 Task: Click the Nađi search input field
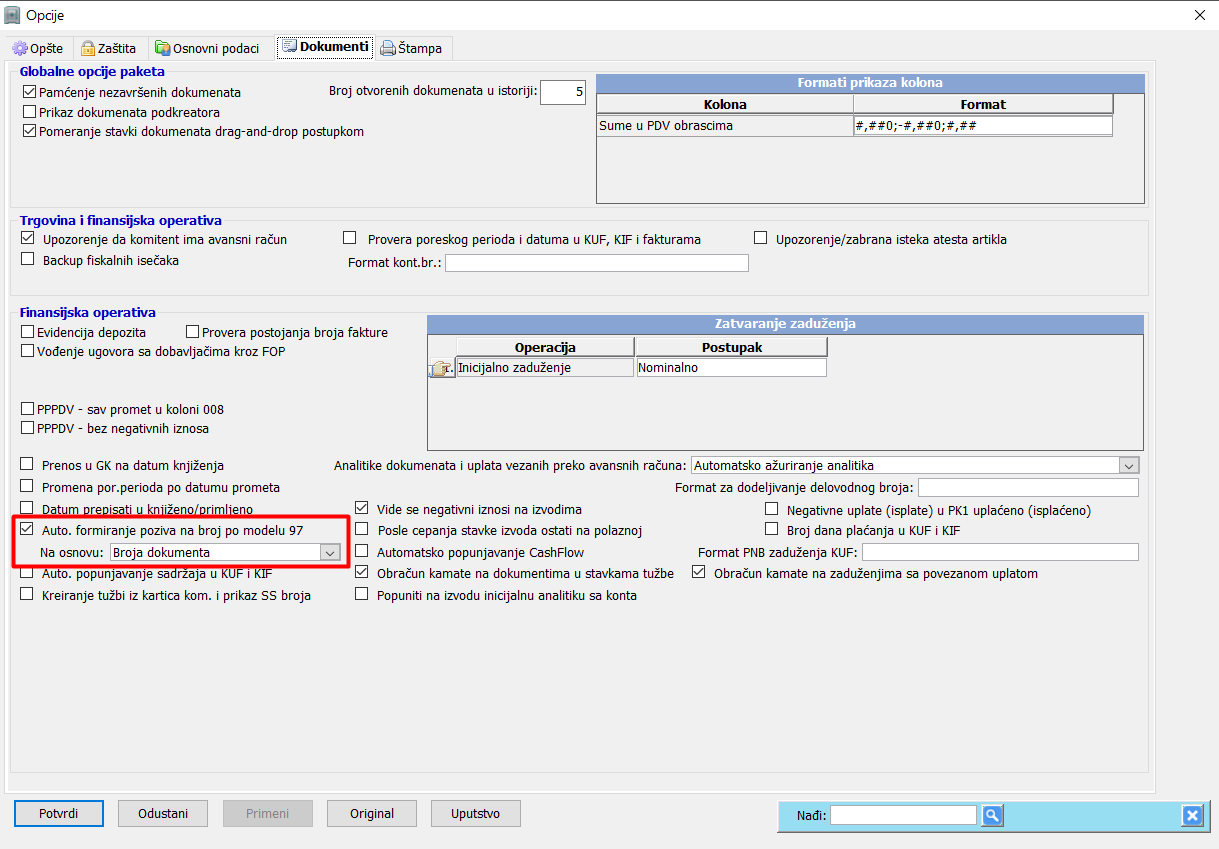point(903,815)
